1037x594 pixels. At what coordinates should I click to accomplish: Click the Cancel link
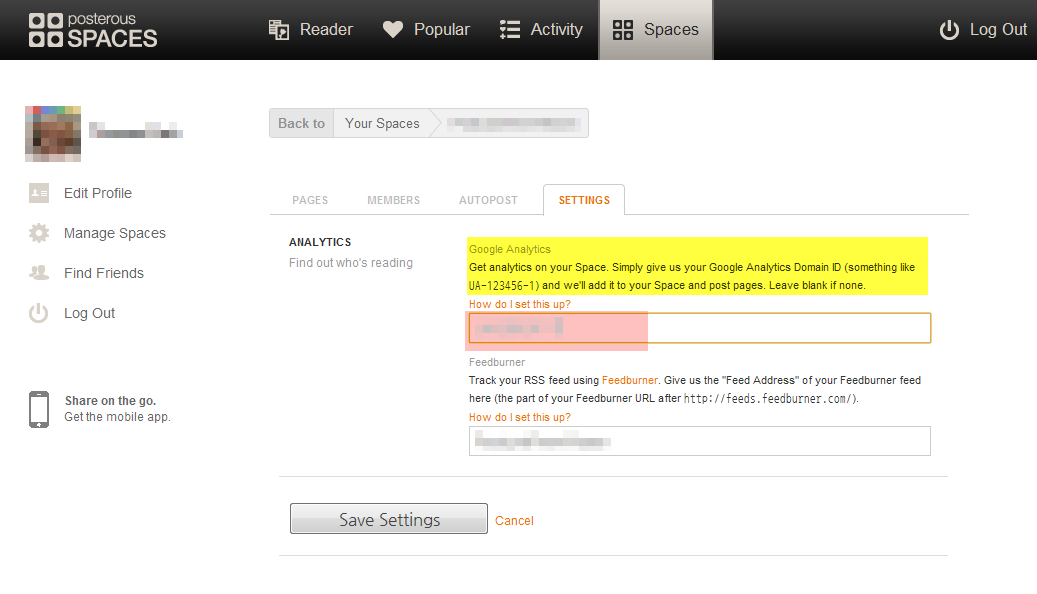point(514,521)
